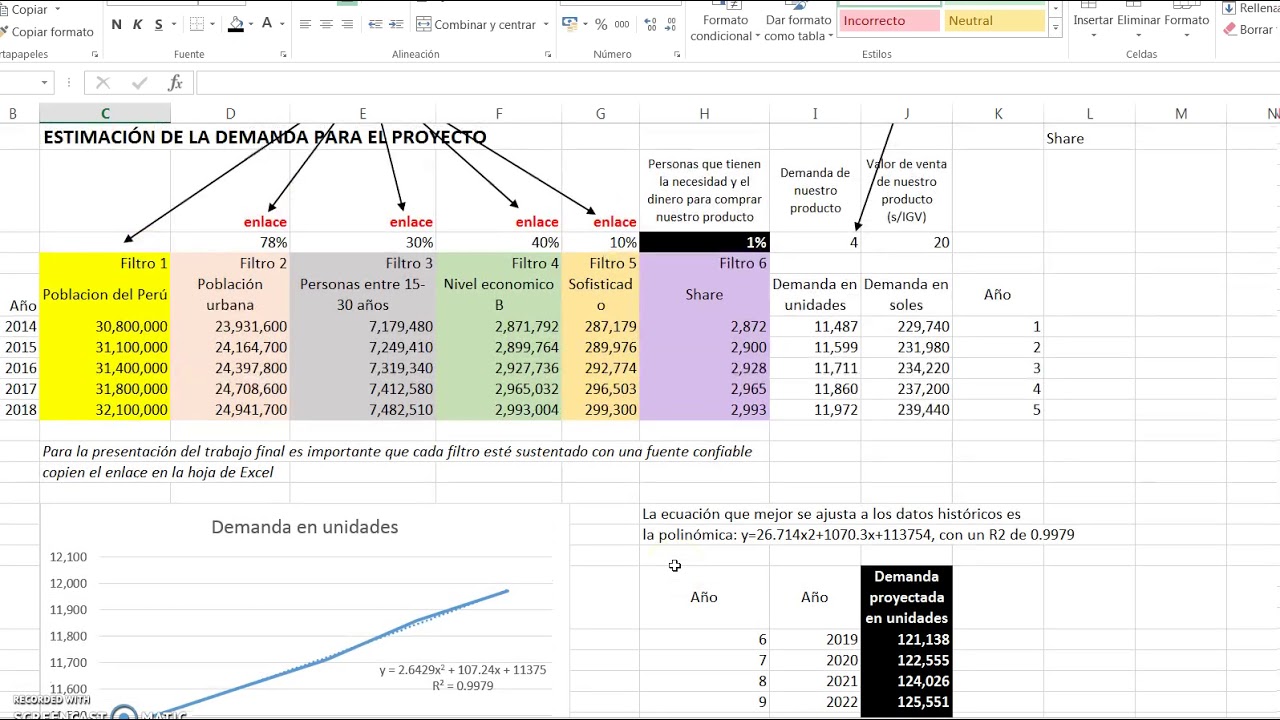
Task: Toggle underline (S) formatting
Action: pyautogui.click(x=158, y=24)
